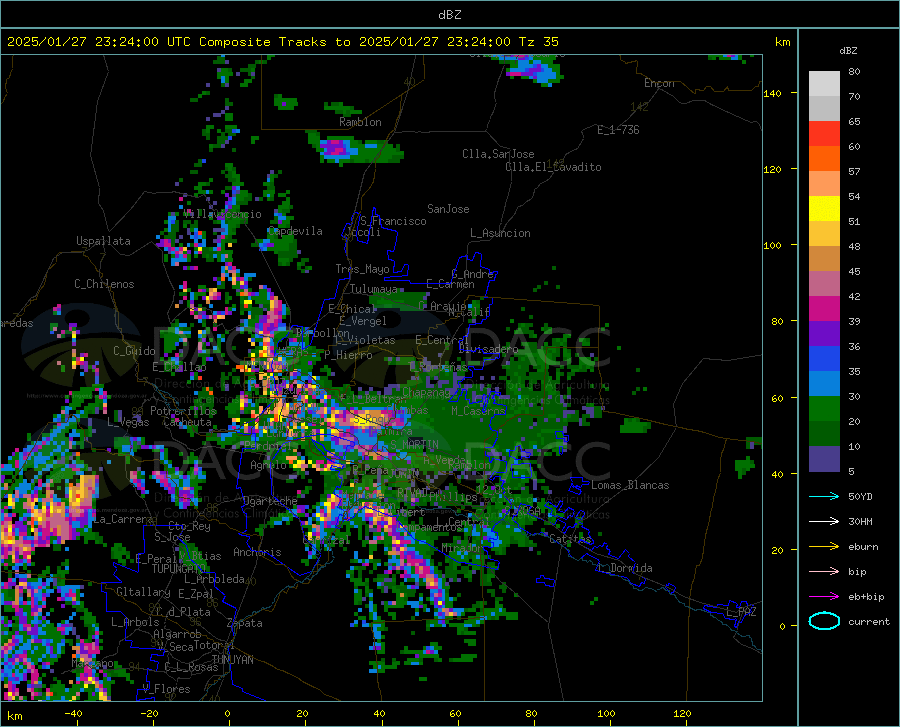This screenshot has width=900, height=727.
Task: Click the Catitas map label
Action: tap(570, 539)
